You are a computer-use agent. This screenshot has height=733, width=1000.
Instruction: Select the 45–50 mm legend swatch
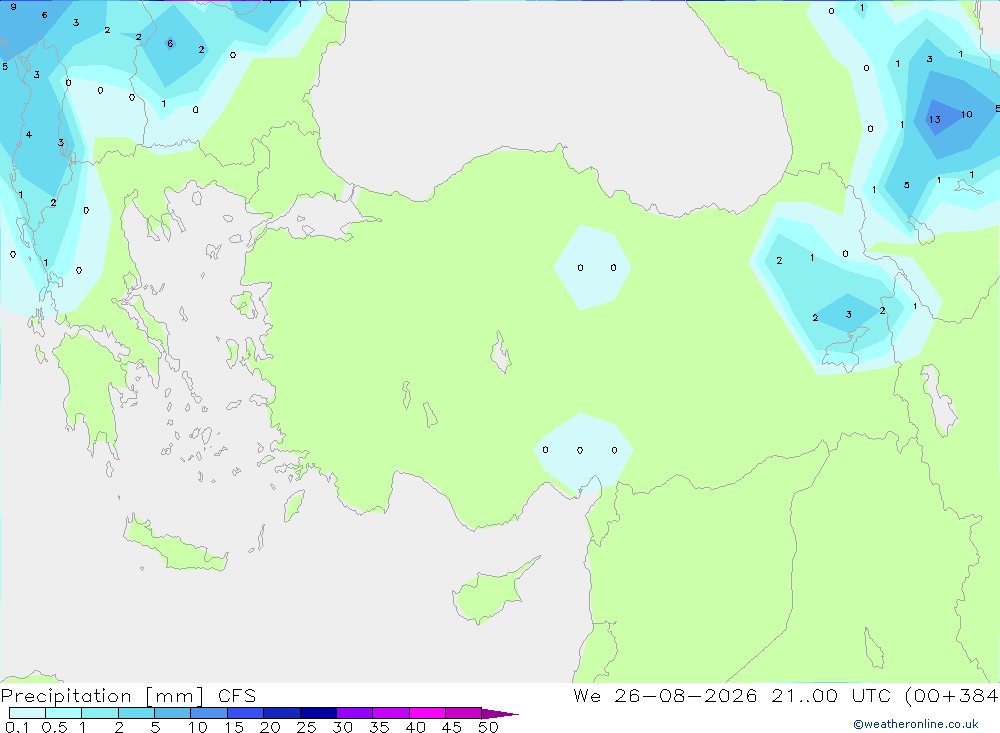pos(464,713)
